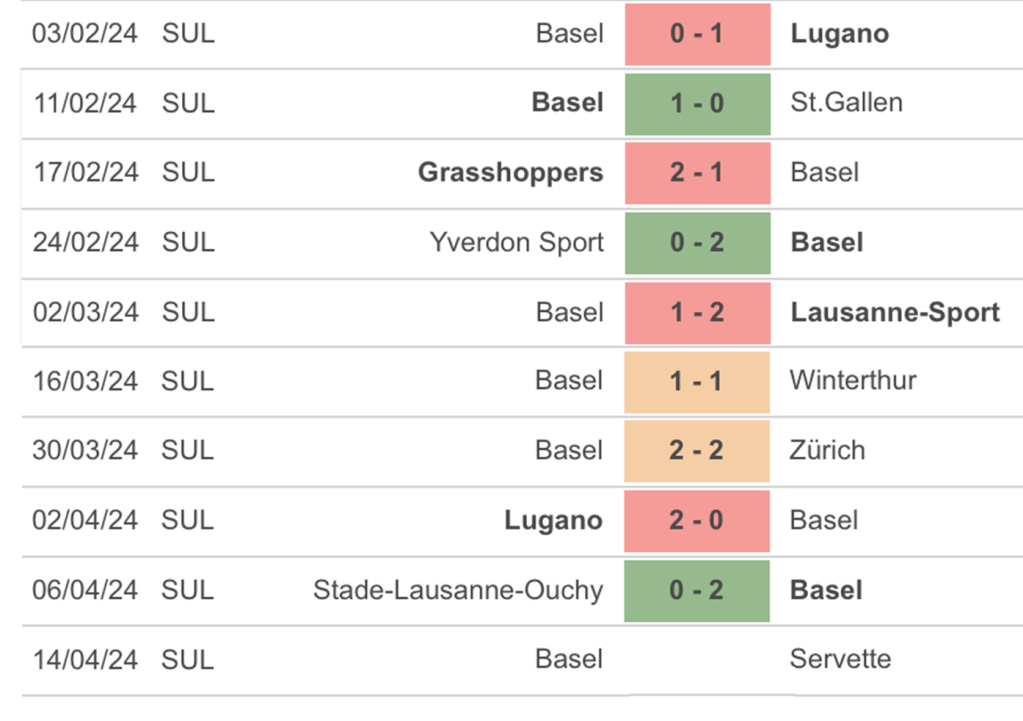Open the green 1 - 0 score against St.Gallen

click(x=697, y=103)
